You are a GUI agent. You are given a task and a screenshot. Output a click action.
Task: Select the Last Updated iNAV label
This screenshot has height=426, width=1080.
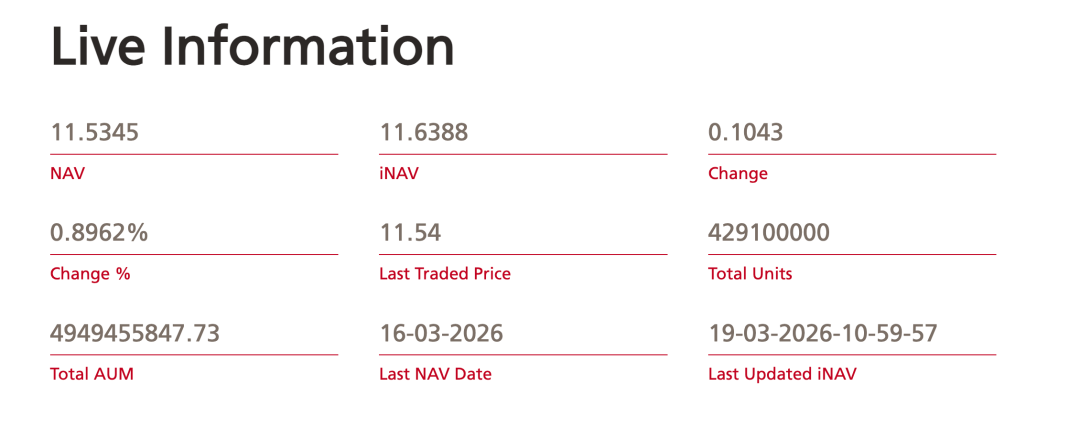point(782,374)
